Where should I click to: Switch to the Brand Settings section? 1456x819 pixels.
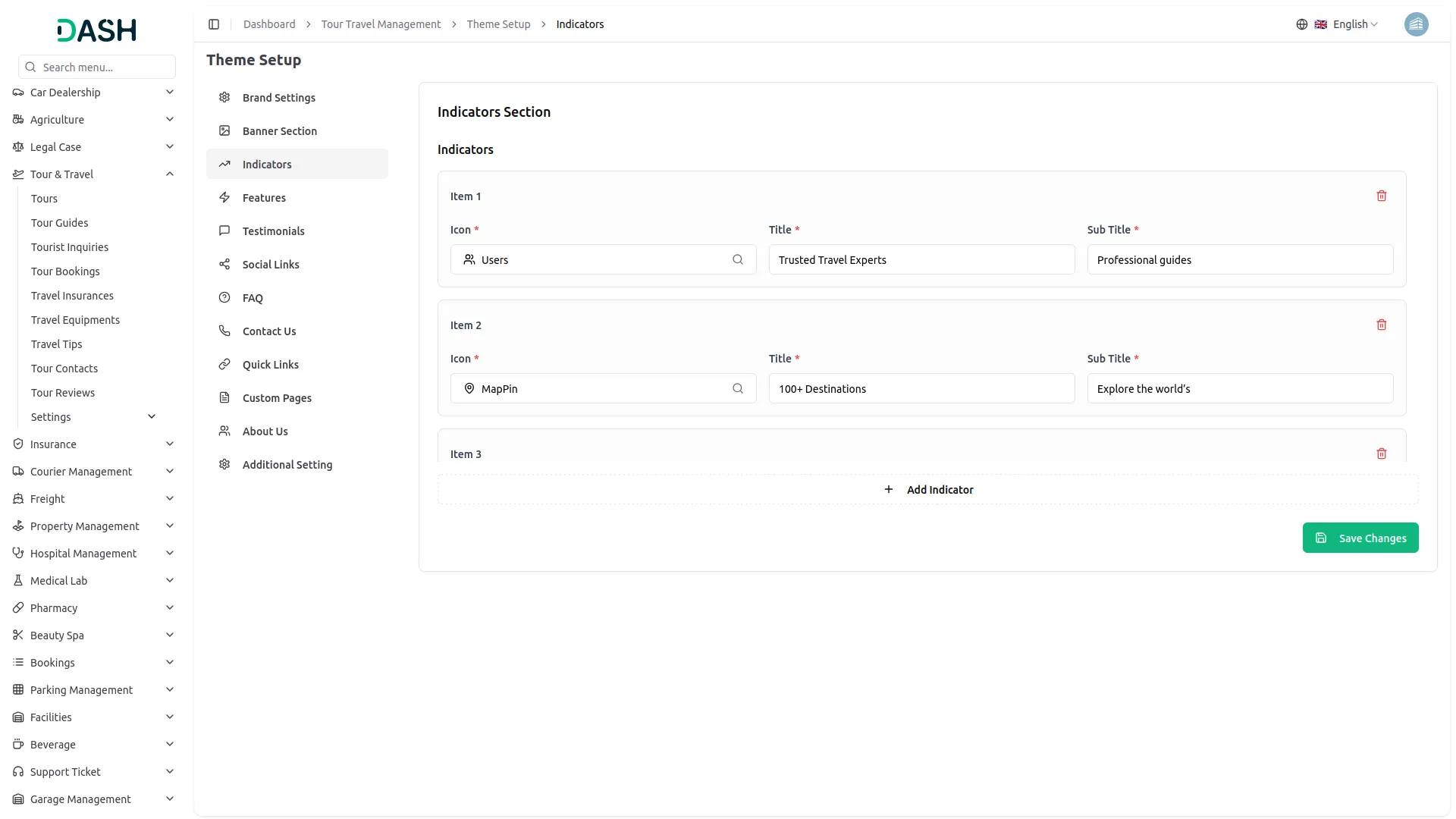[278, 98]
